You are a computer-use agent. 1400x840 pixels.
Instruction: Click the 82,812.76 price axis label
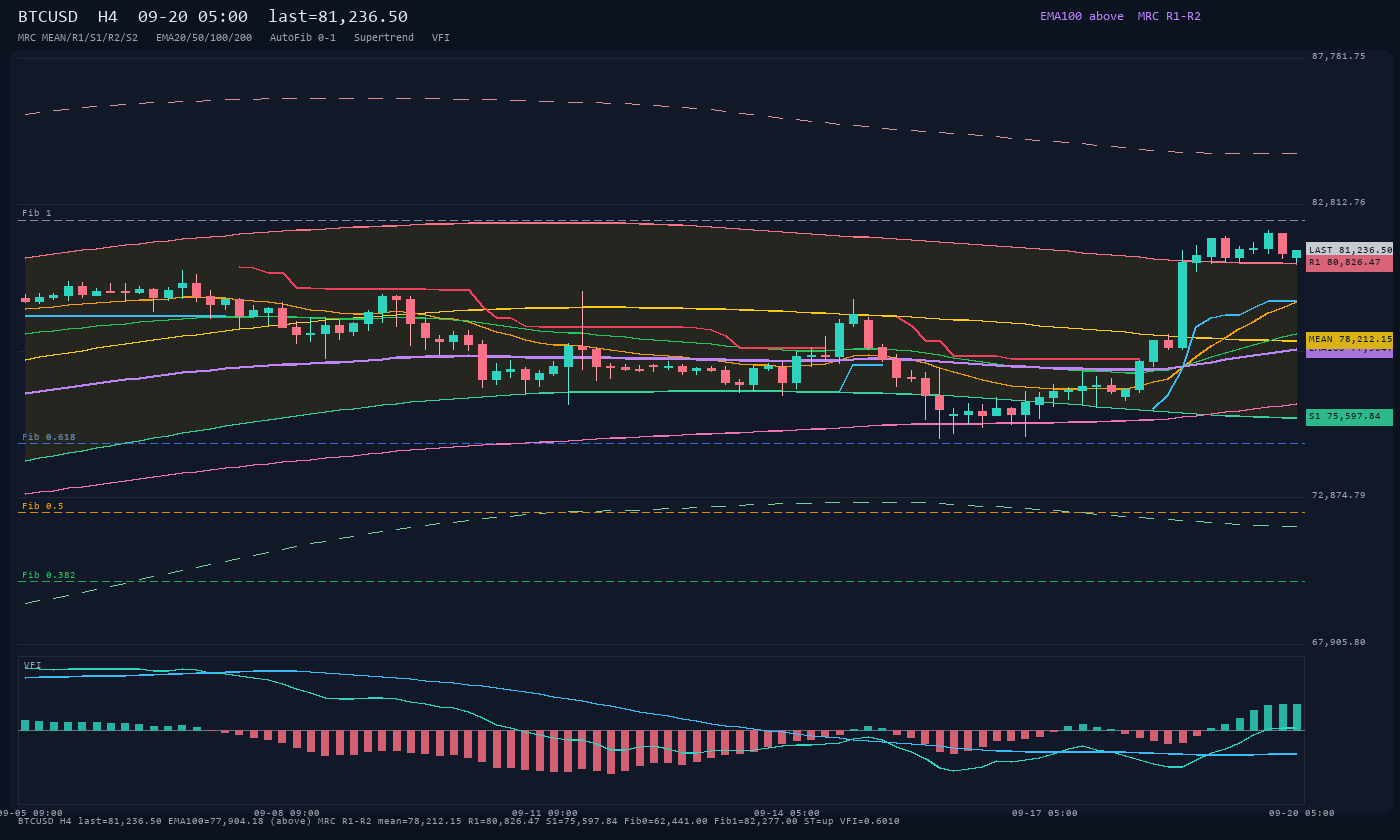[1338, 202]
